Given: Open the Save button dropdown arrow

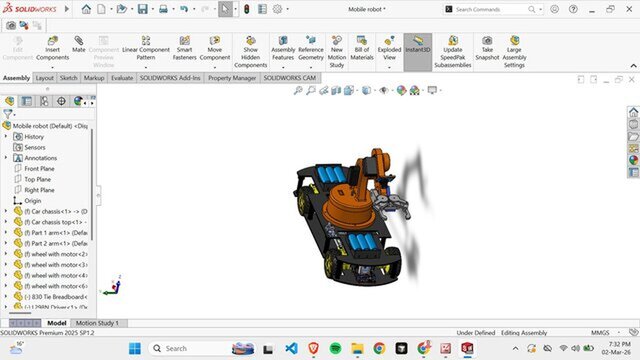Looking at the screenshot, I should point(153,9).
